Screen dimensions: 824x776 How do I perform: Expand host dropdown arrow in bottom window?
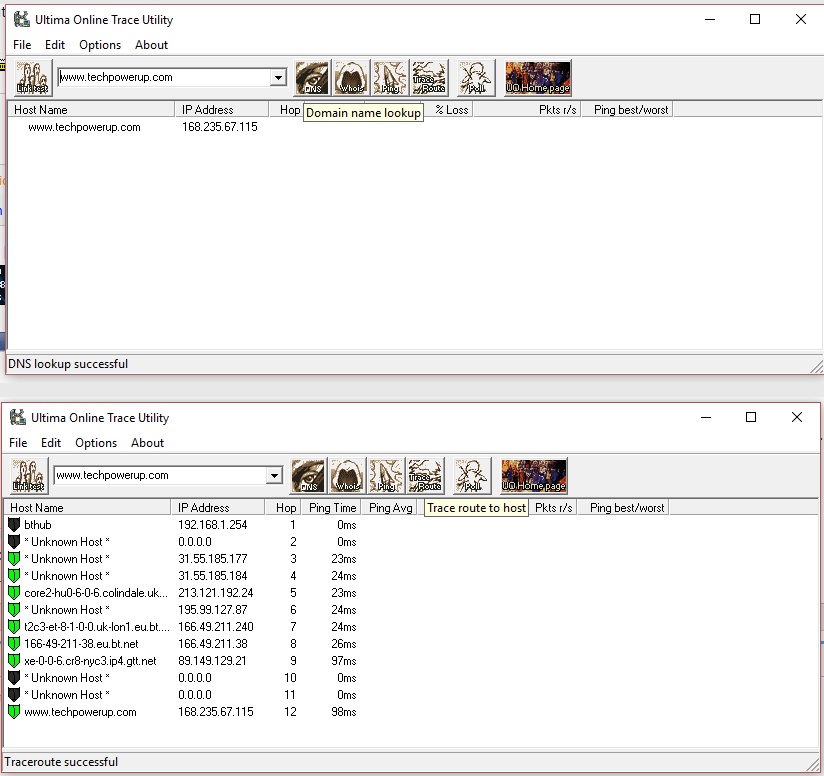[274, 476]
